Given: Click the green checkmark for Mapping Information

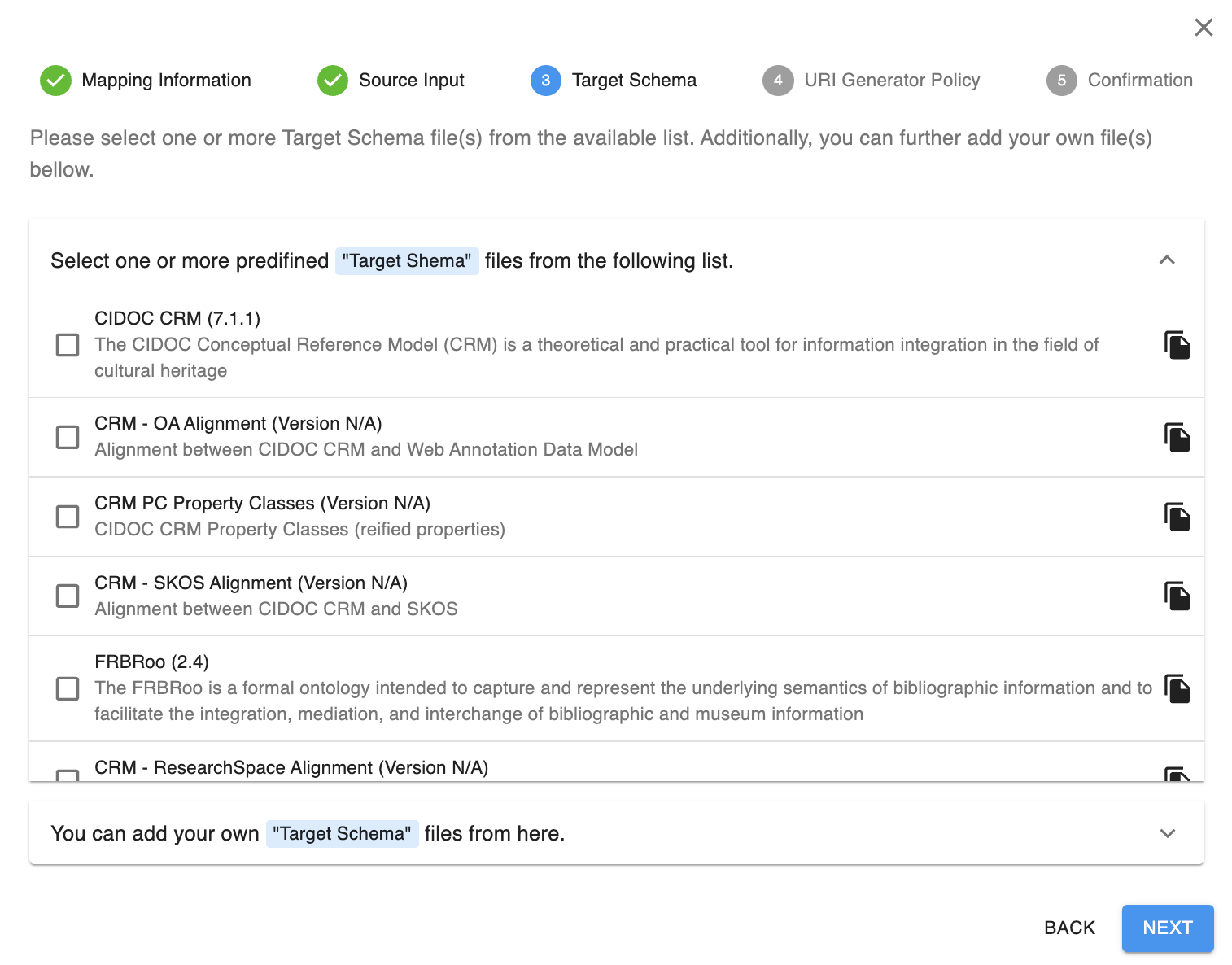Looking at the screenshot, I should pyautogui.click(x=55, y=81).
